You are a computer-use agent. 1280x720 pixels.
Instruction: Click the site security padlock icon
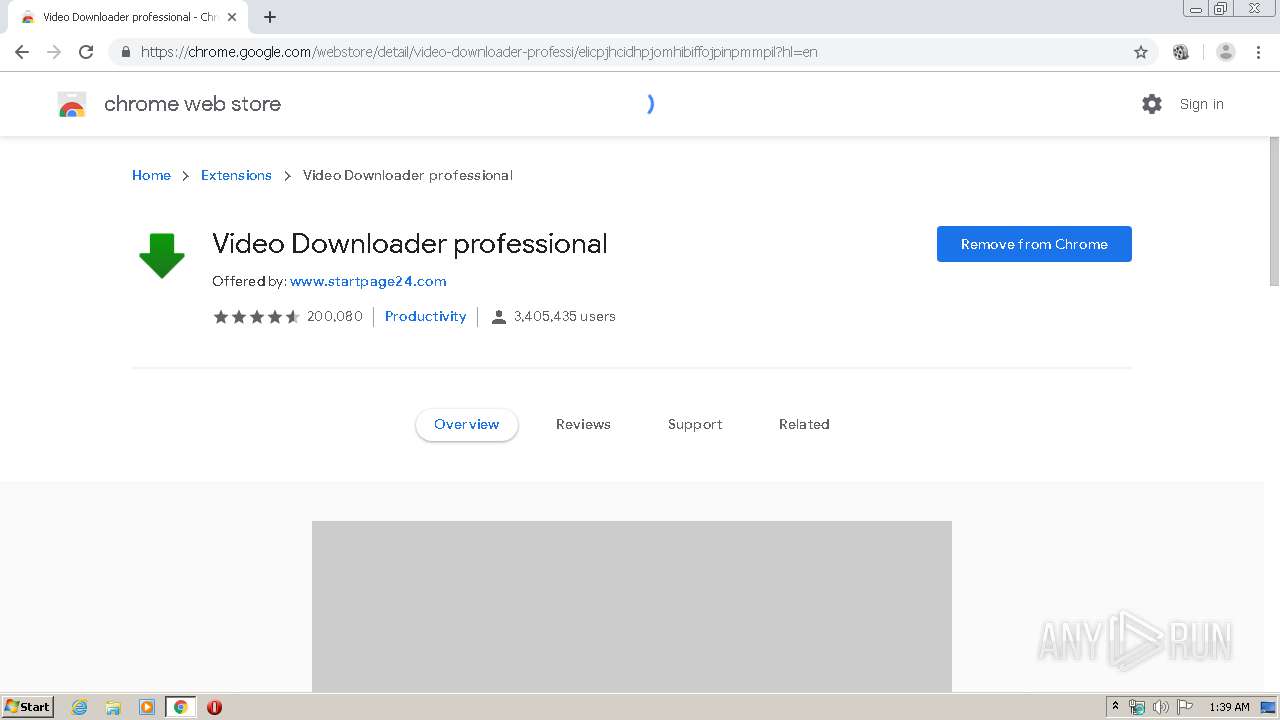click(x=125, y=52)
